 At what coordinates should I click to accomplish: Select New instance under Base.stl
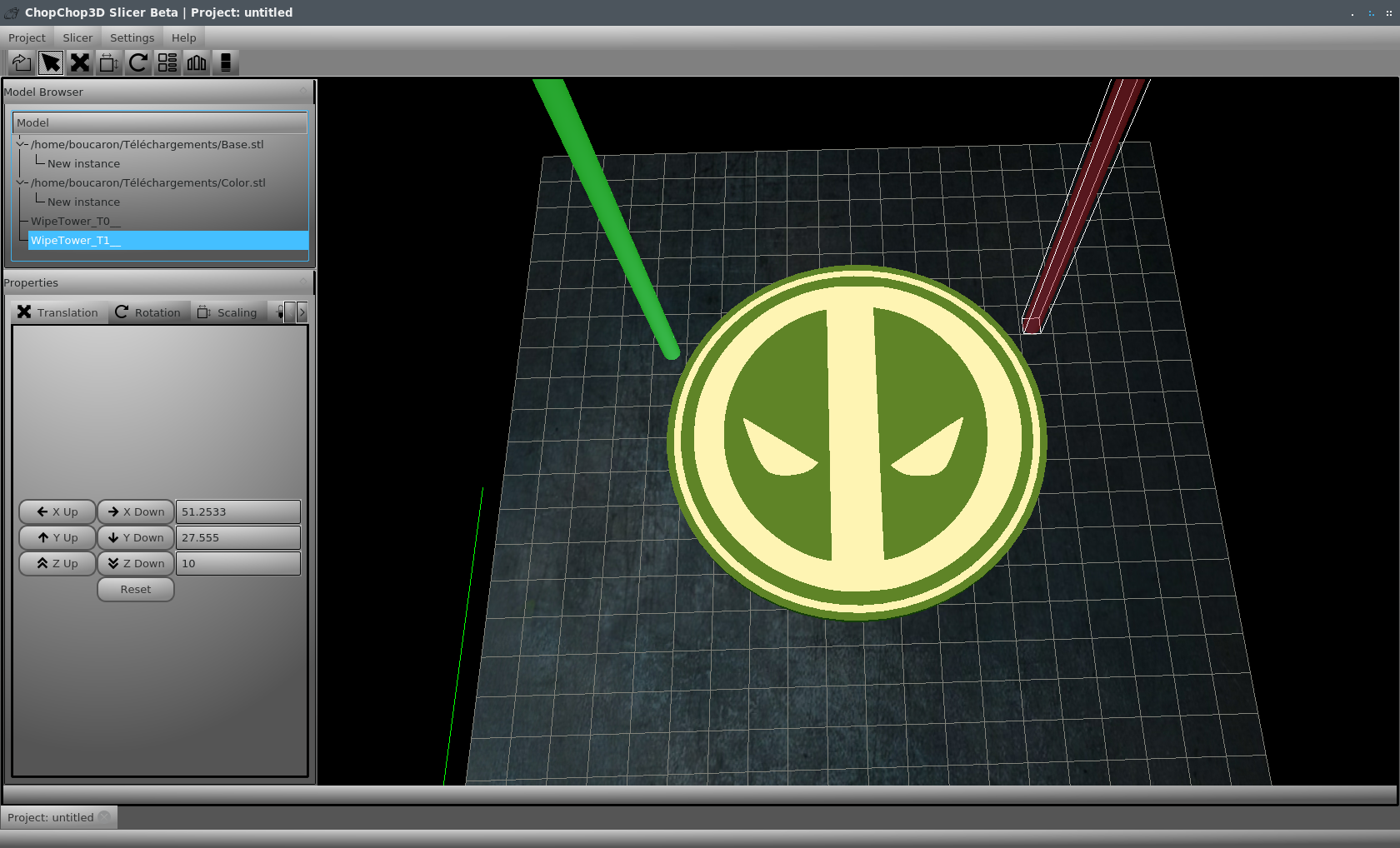(x=83, y=163)
